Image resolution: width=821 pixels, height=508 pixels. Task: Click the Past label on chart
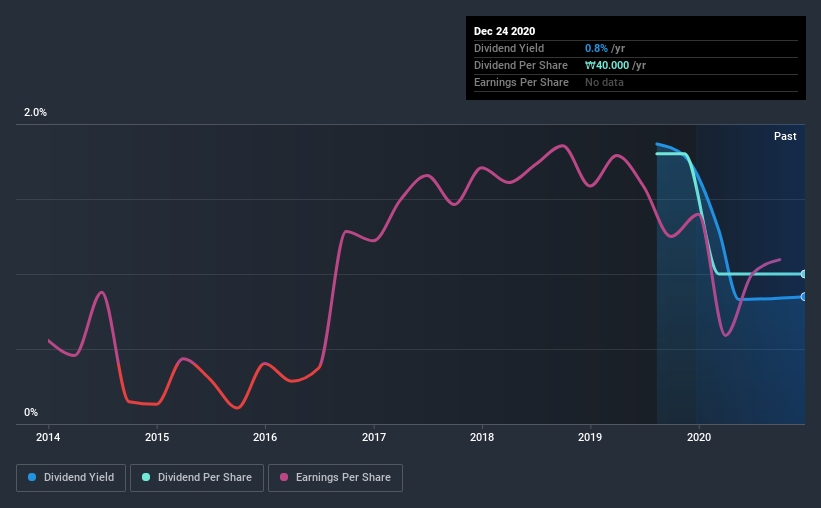click(x=785, y=136)
